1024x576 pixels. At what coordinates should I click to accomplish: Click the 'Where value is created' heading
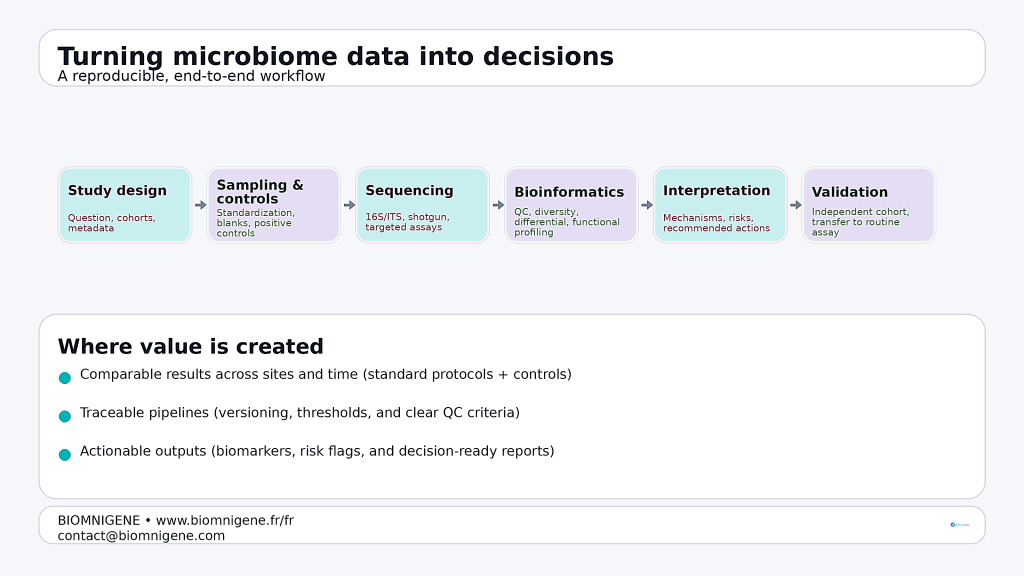[x=190, y=347]
